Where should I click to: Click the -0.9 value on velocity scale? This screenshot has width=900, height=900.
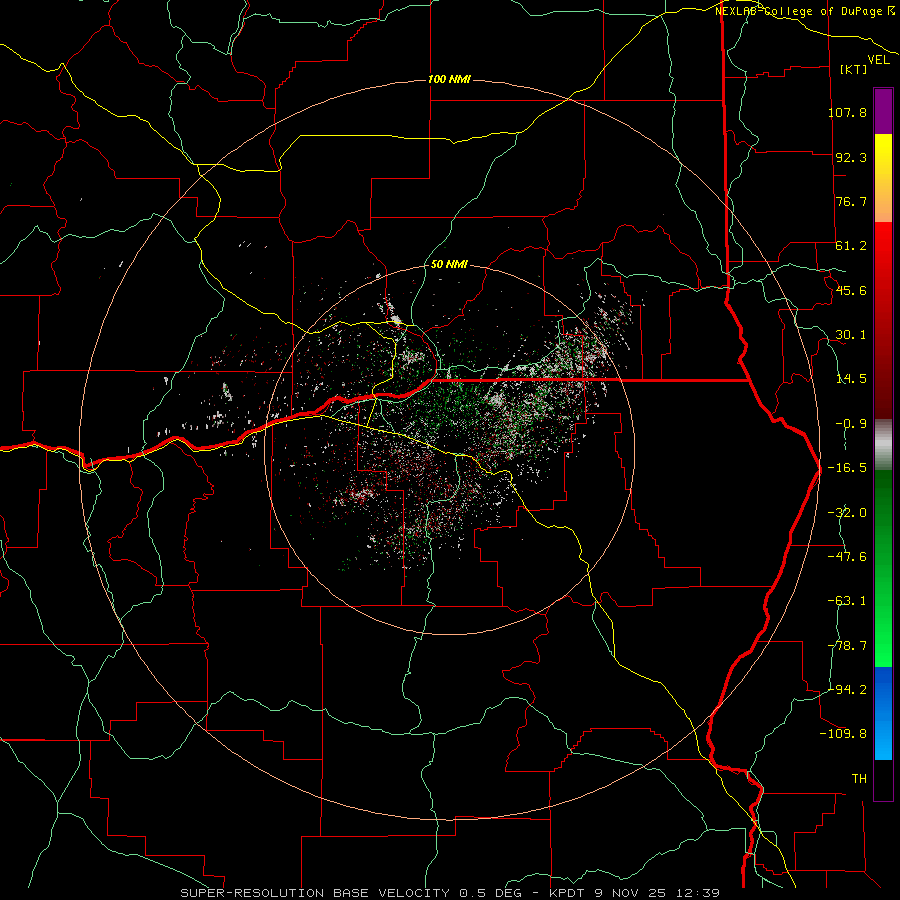pyautogui.click(x=851, y=424)
